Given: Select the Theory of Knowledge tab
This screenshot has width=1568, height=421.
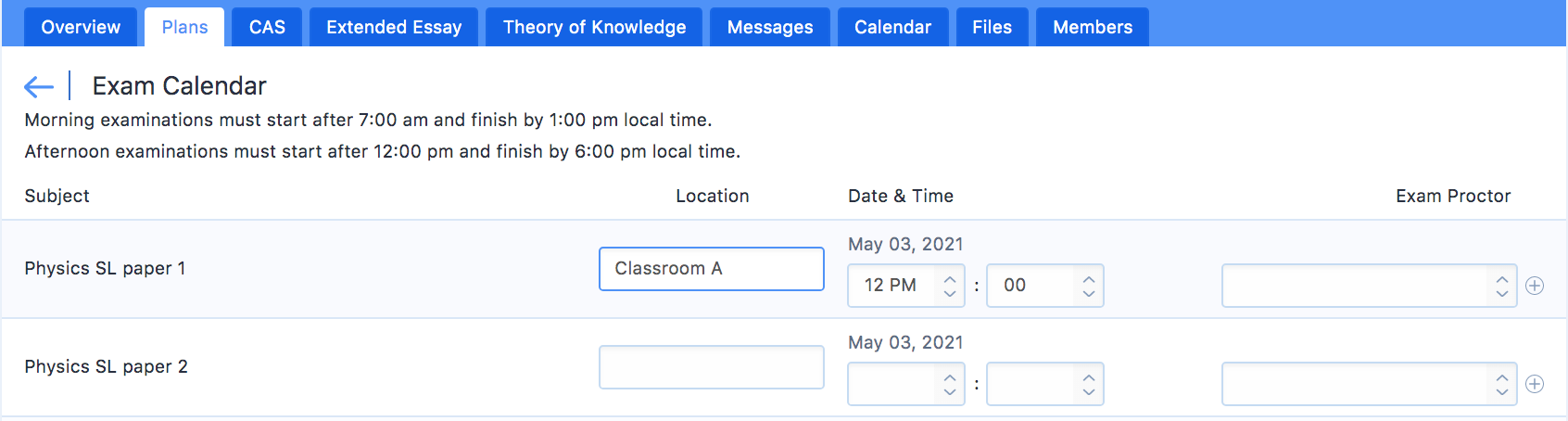Looking at the screenshot, I should (594, 27).
